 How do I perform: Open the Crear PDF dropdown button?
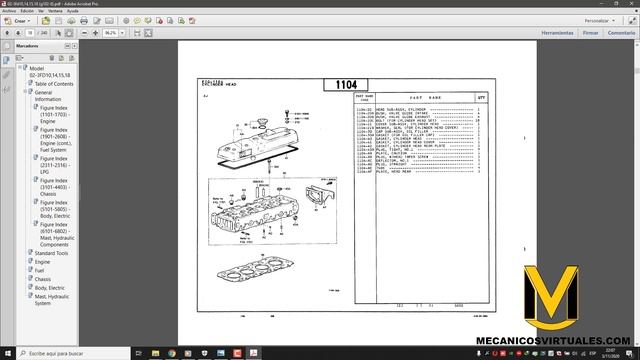(x=17, y=21)
